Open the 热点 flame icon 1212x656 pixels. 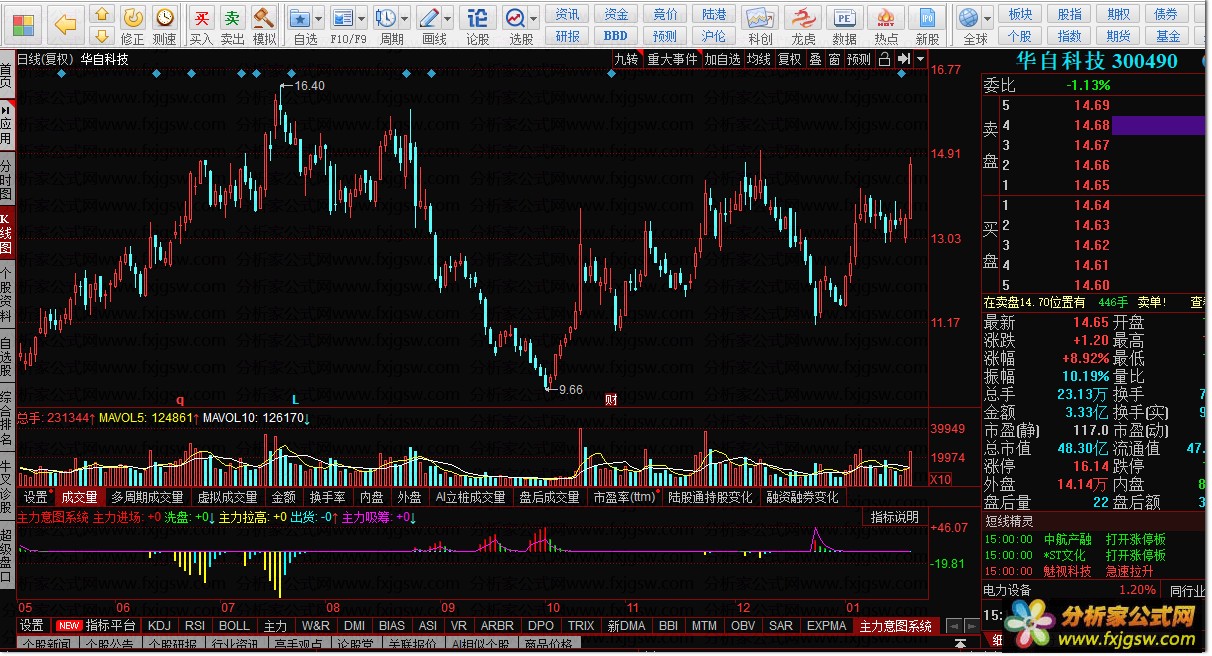tap(886, 17)
